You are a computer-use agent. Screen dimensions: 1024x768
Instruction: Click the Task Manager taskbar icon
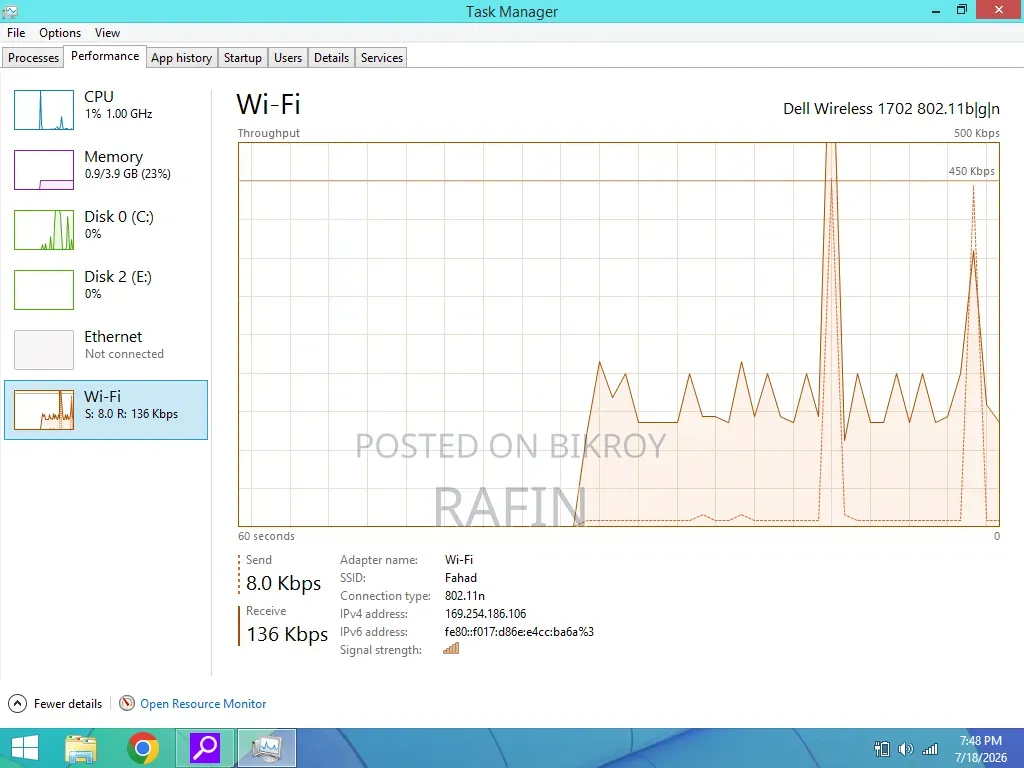[x=266, y=748]
